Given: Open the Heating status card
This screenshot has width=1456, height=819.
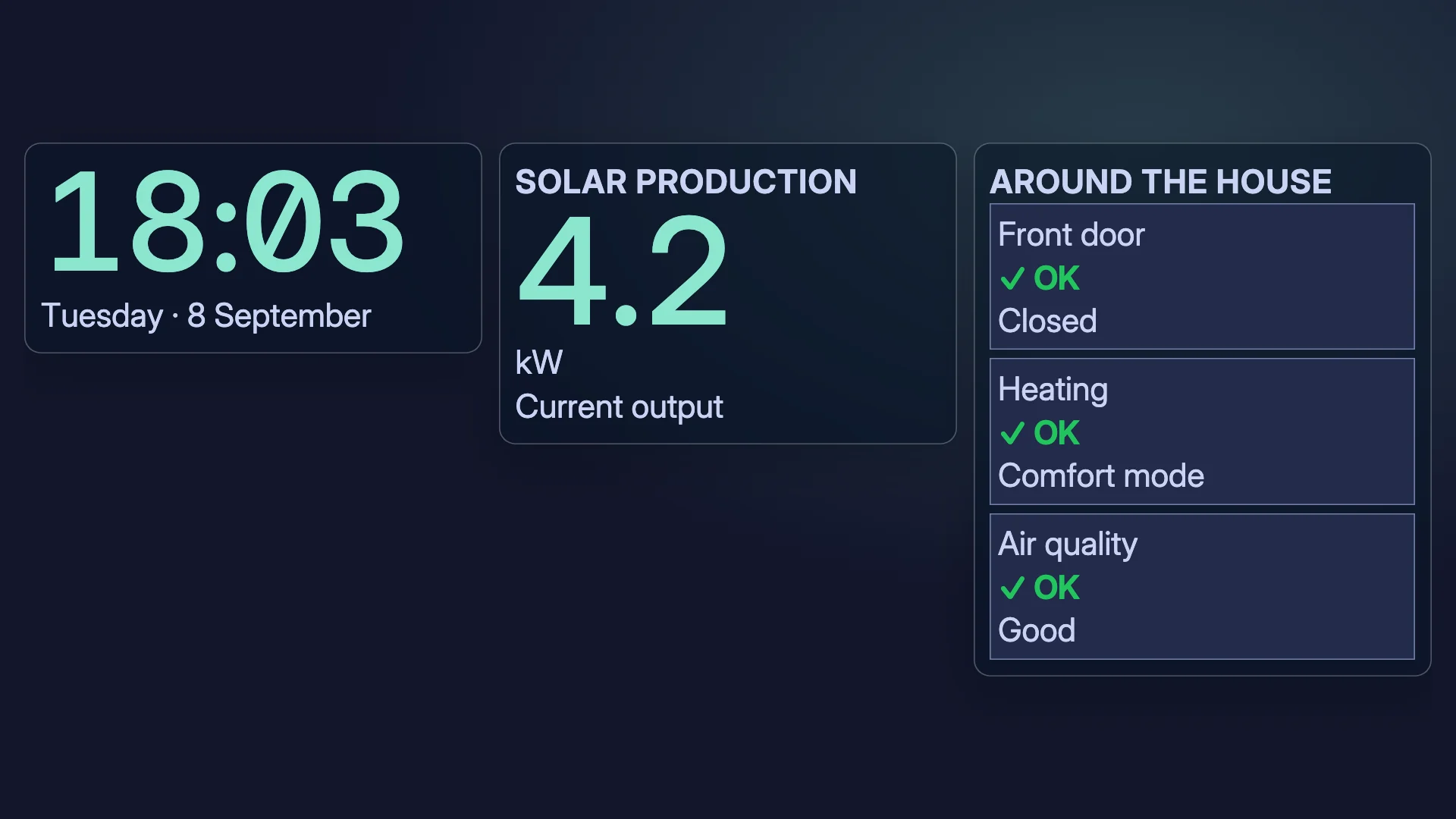Looking at the screenshot, I should 1202,431.
